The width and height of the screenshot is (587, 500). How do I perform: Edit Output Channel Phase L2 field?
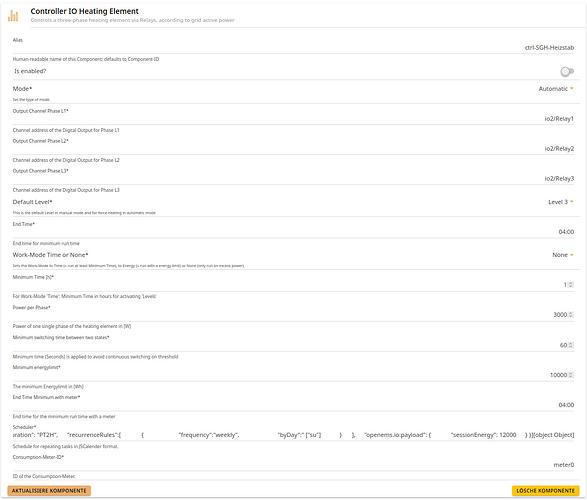tap(293, 149)
